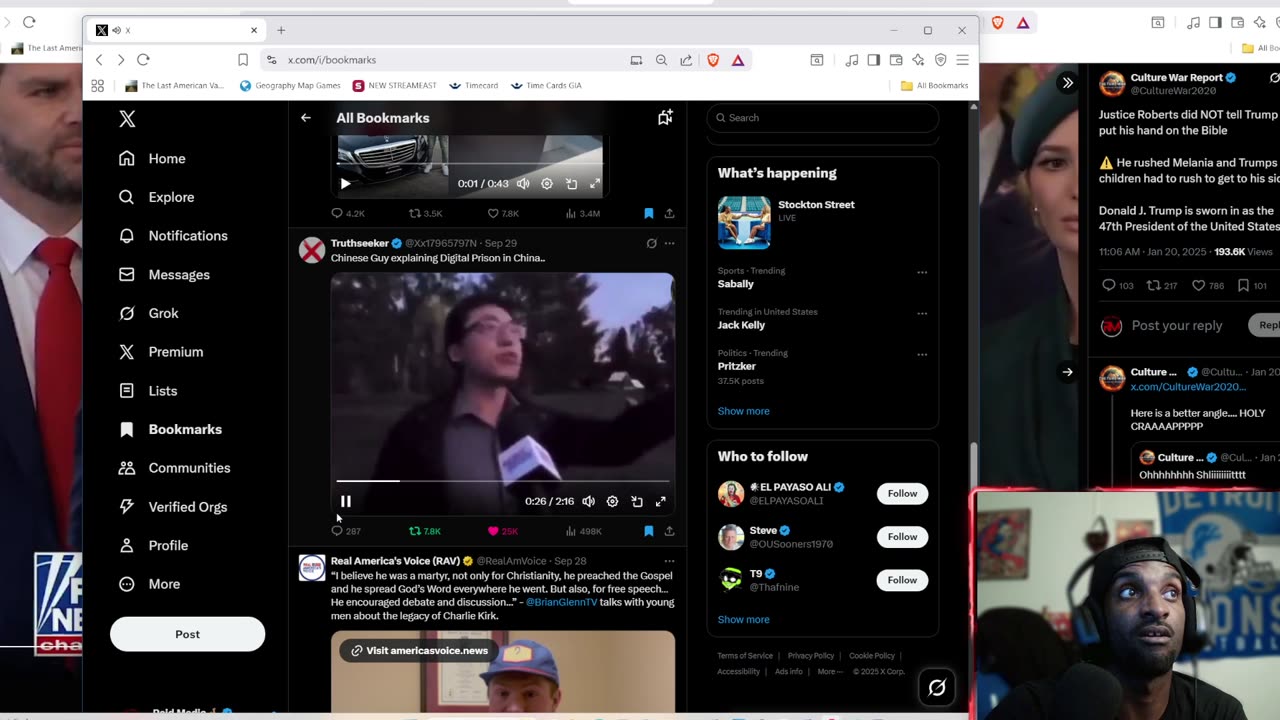1280x720 pixels.
Task: Undo repost on Truthseeker post showing 7.8K
Action: [x=424, y=531]
